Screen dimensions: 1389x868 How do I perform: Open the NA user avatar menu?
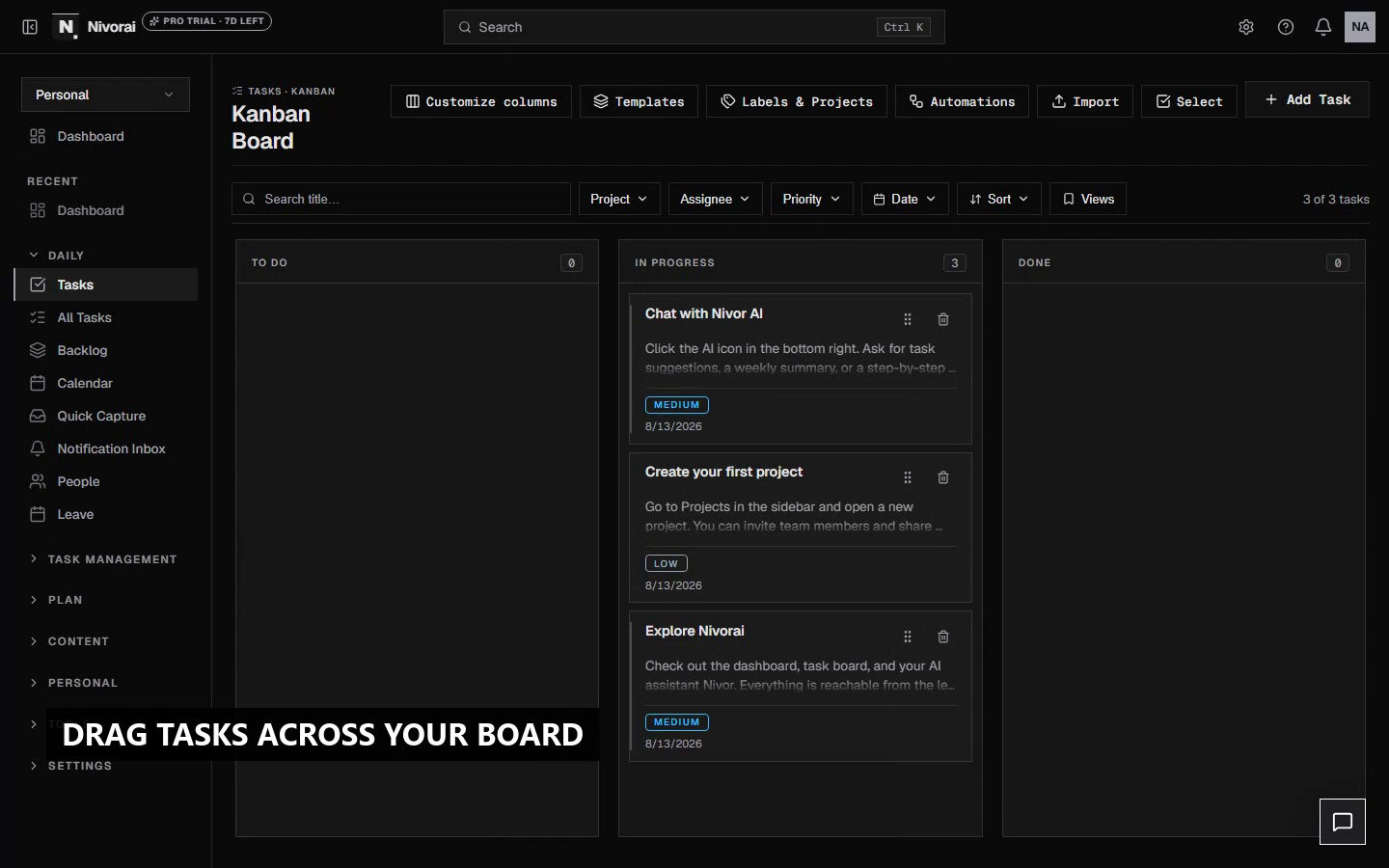1360,27
